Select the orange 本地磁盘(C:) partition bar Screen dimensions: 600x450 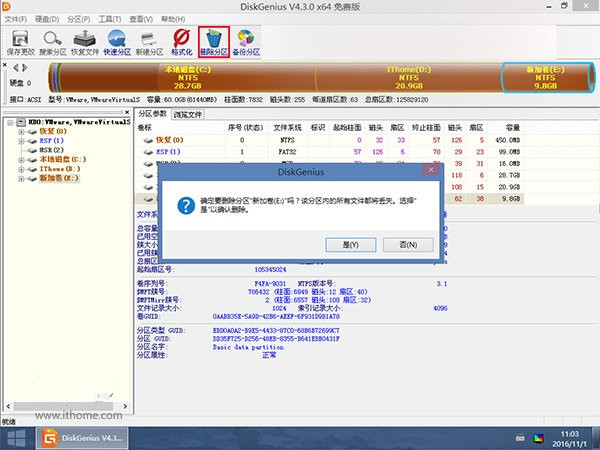click(182, 79)
